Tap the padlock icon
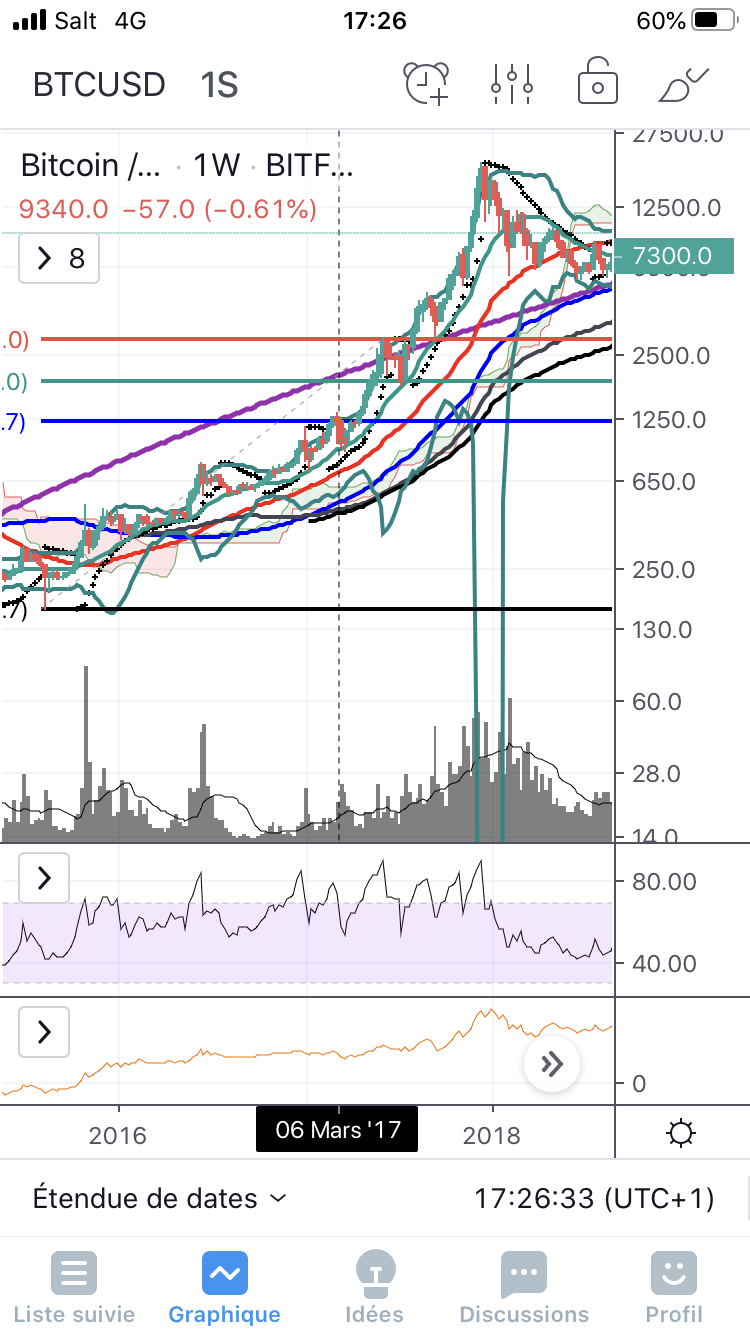Viewport: 750px width, 1334px height. point(597,84)
